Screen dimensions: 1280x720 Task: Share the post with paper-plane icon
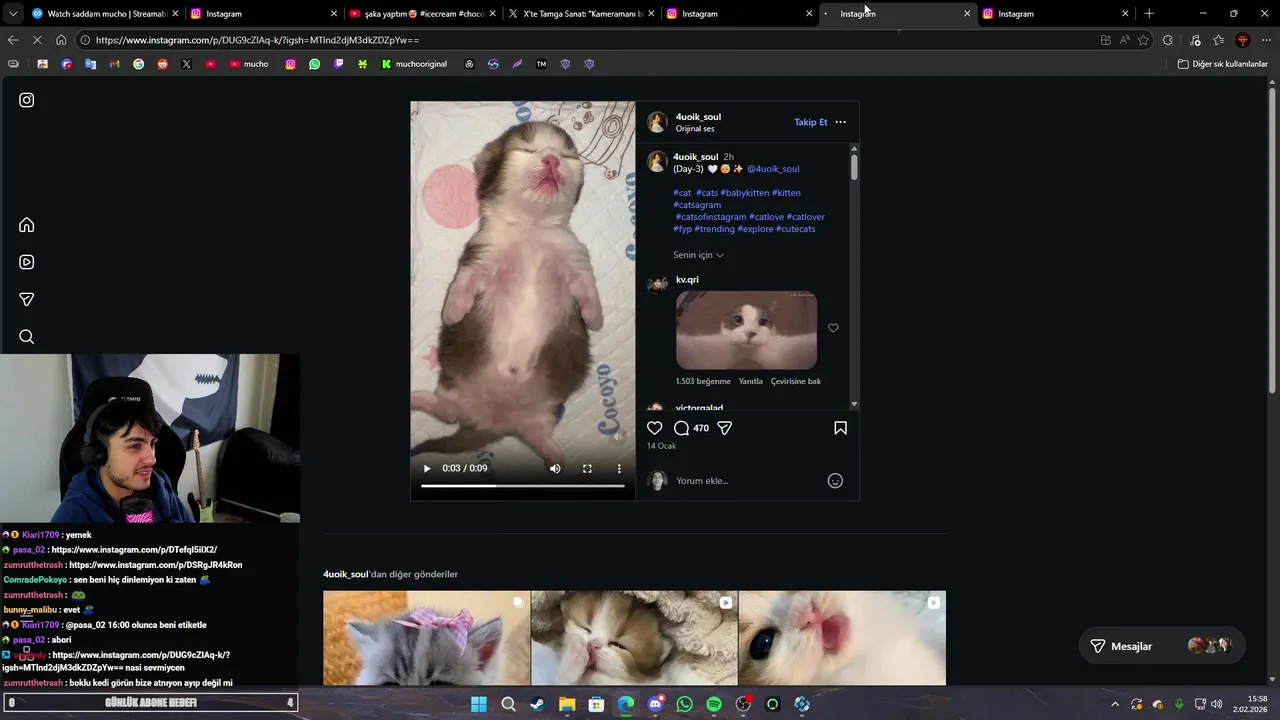(725, 428)
